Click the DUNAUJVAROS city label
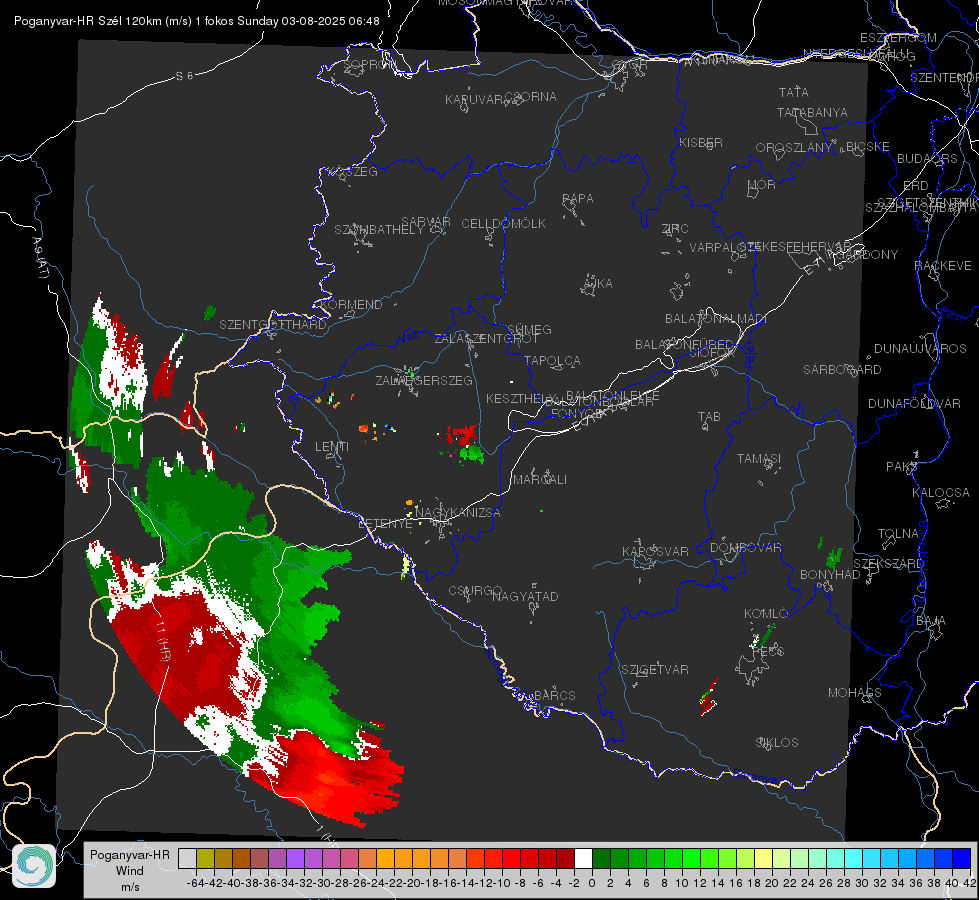The height and width of the screenshot is (900, 979). (920, 349)
